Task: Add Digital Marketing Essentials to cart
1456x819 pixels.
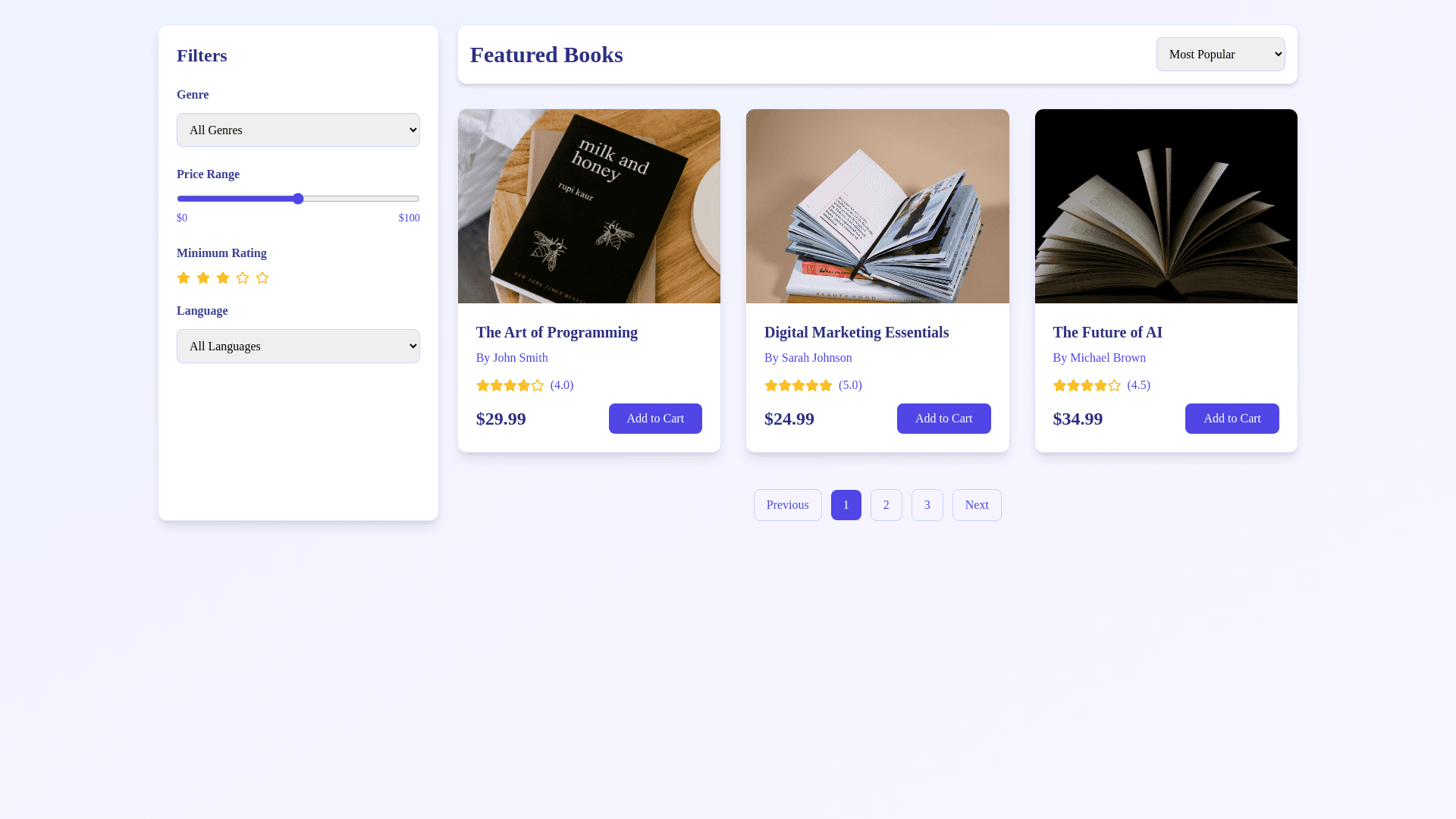Action: coord(943,418)
